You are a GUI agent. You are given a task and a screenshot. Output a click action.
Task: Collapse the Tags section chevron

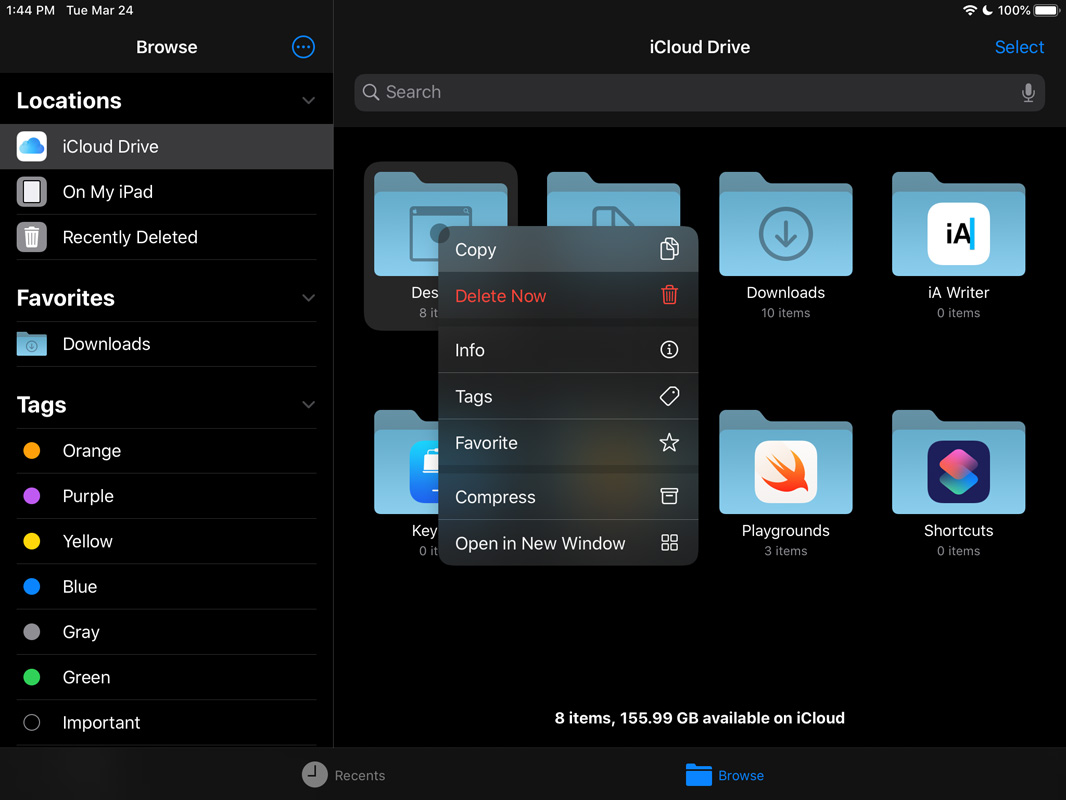tap(308, 405)
